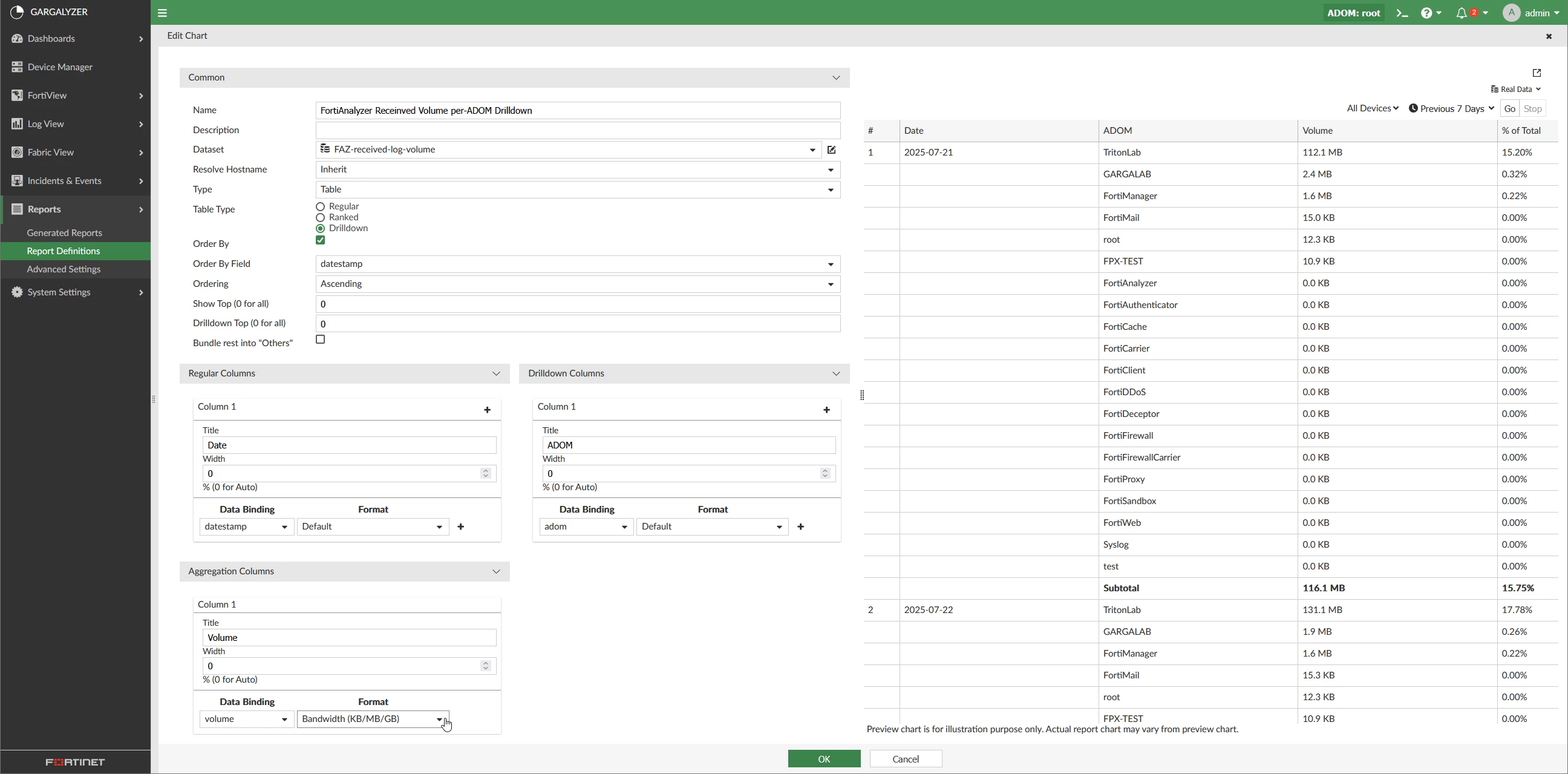1568x774 pixels.
Task: Open the Order By Field dropdown
Action: (578, 264)
